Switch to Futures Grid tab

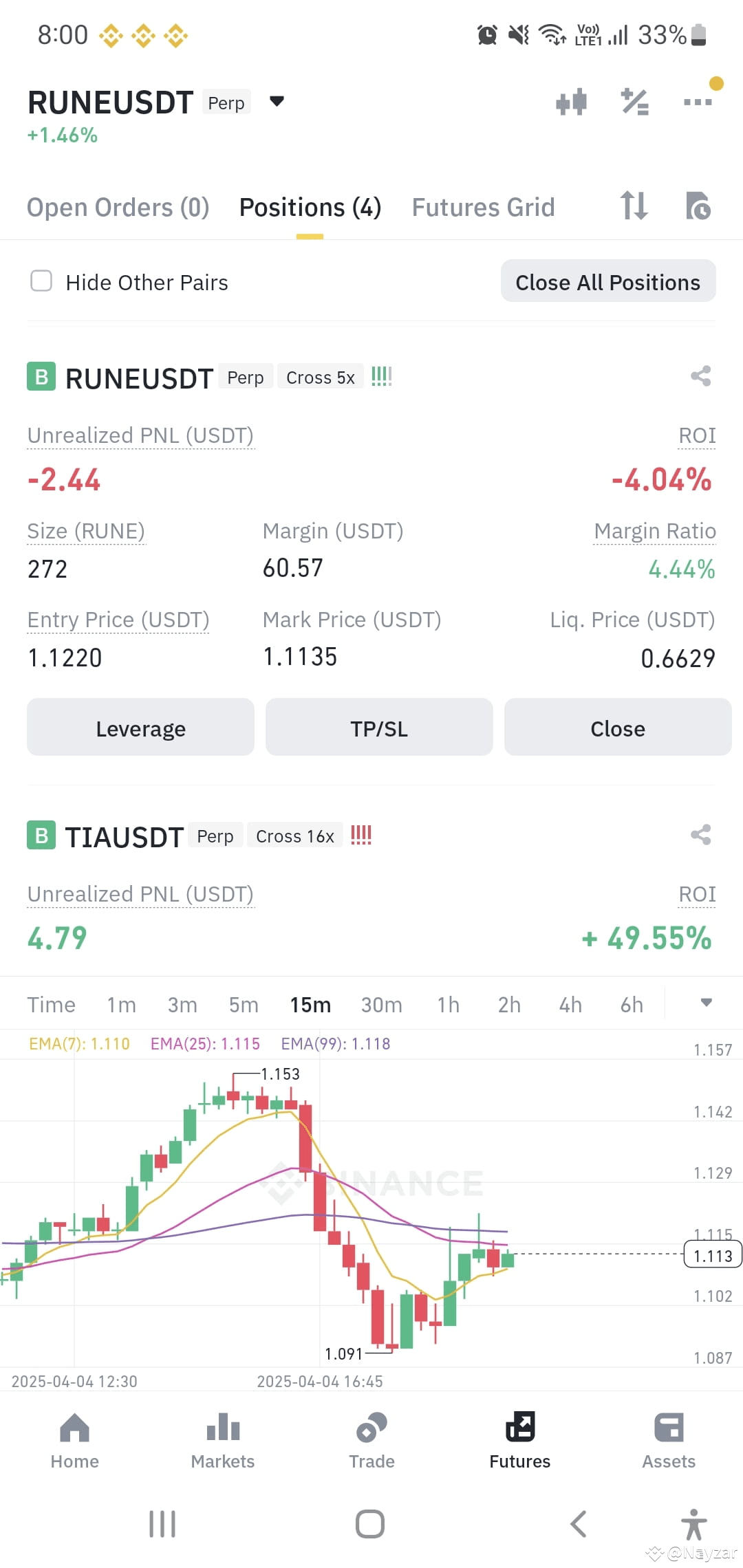click(x=483, y=207)
